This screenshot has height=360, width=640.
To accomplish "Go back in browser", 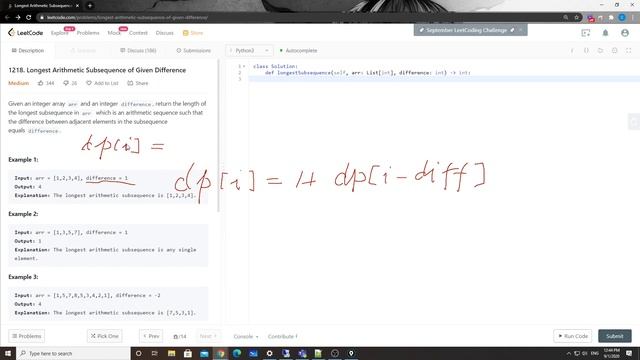I will 7,18.
